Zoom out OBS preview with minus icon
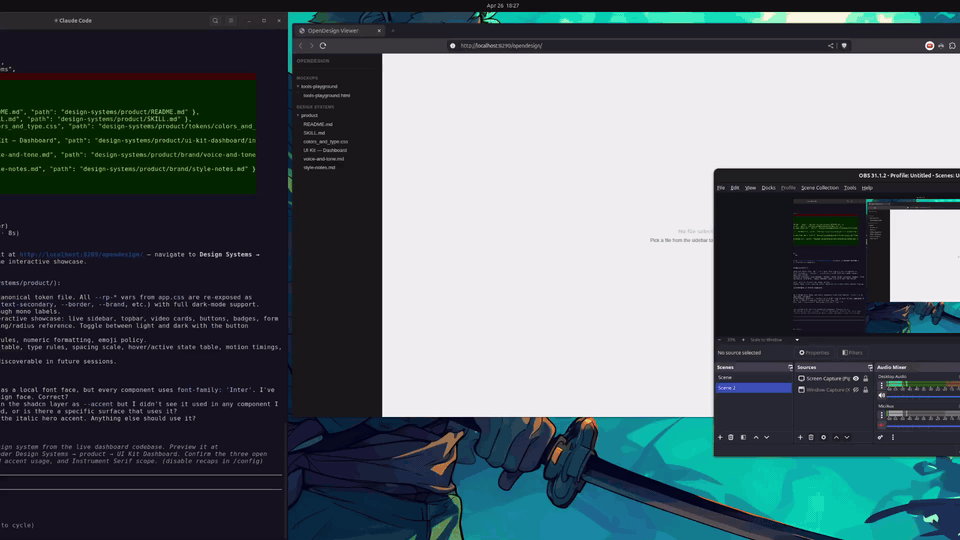960x540 pixels. (x=719, y=340)
